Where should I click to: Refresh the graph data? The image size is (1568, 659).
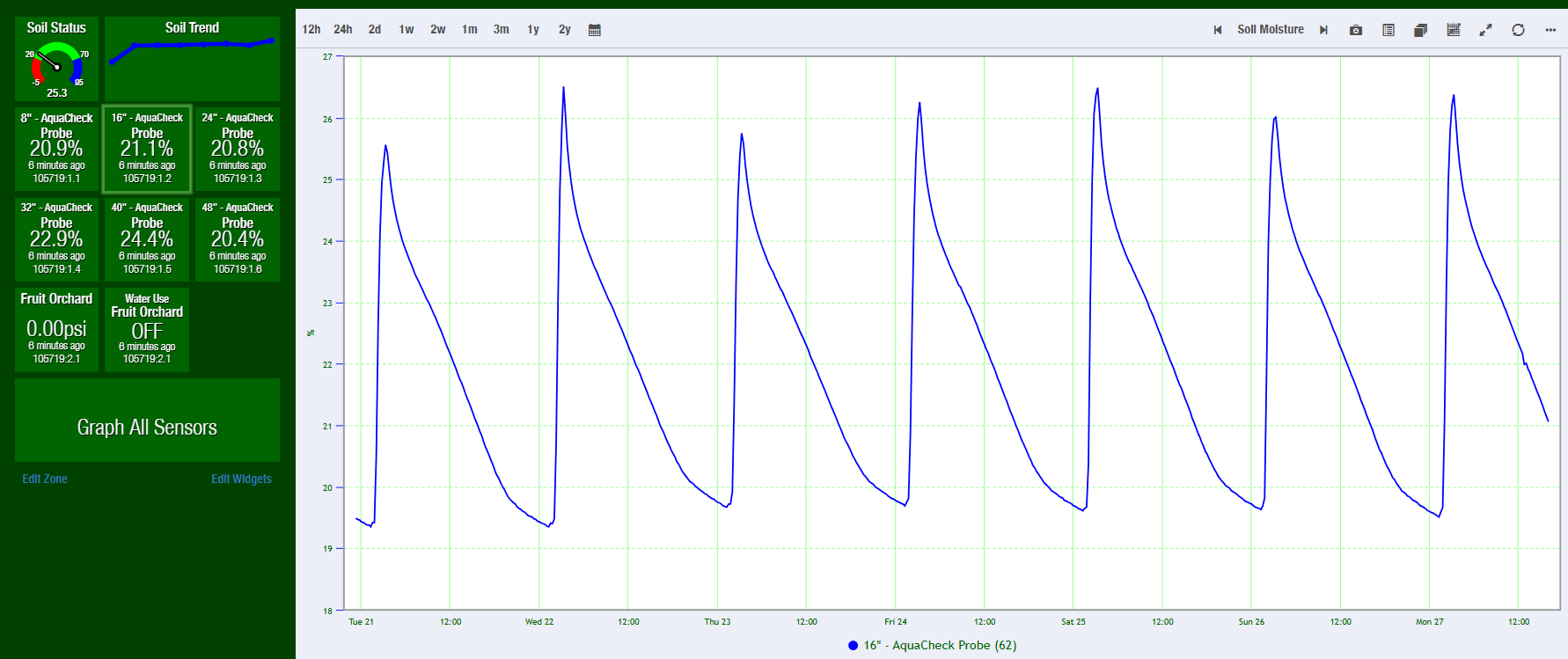[1518, 30]
